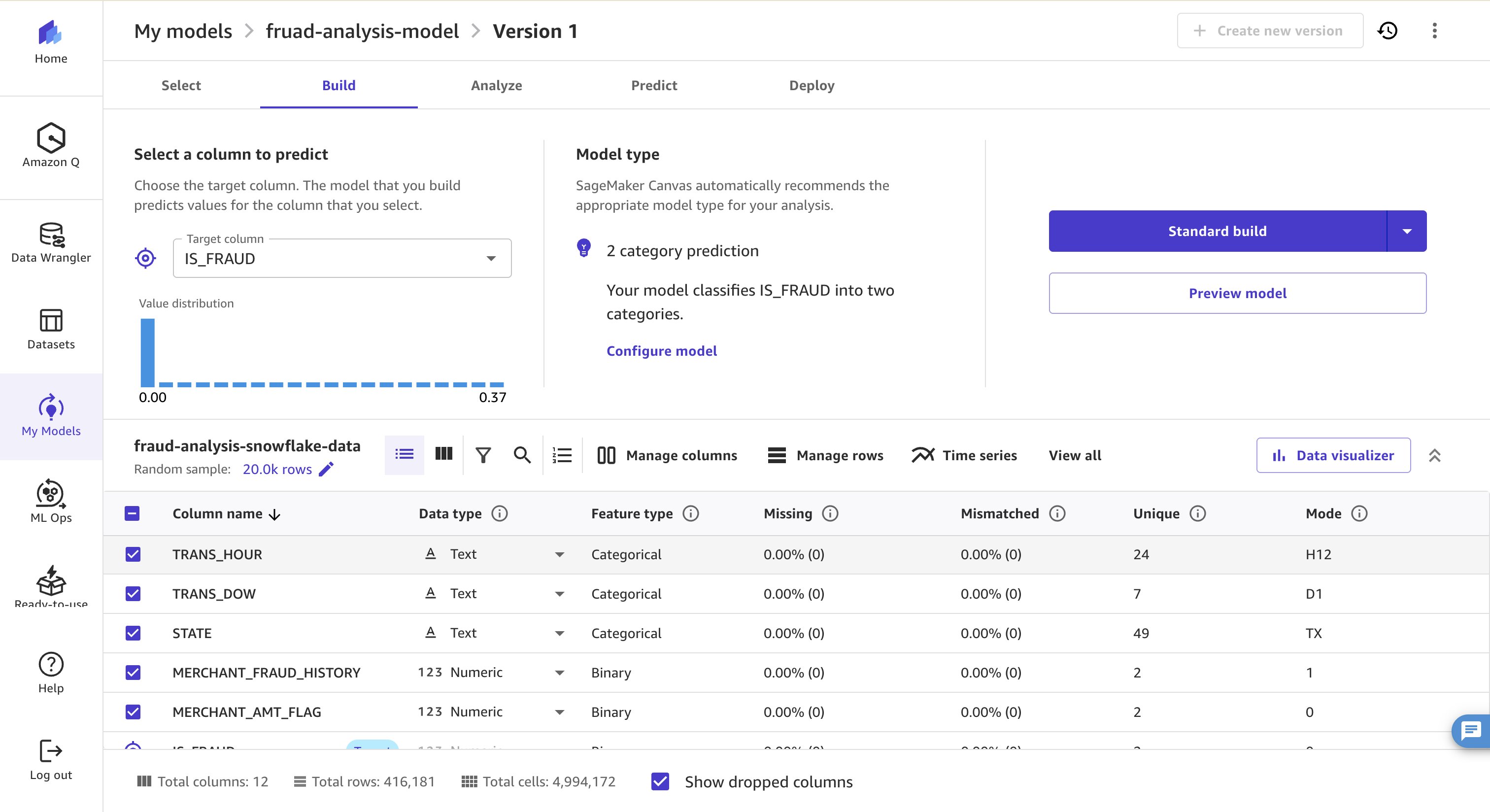Open the chat feedback bubble
This screenshot has width=1490, height=812.
click(1471, 731)
